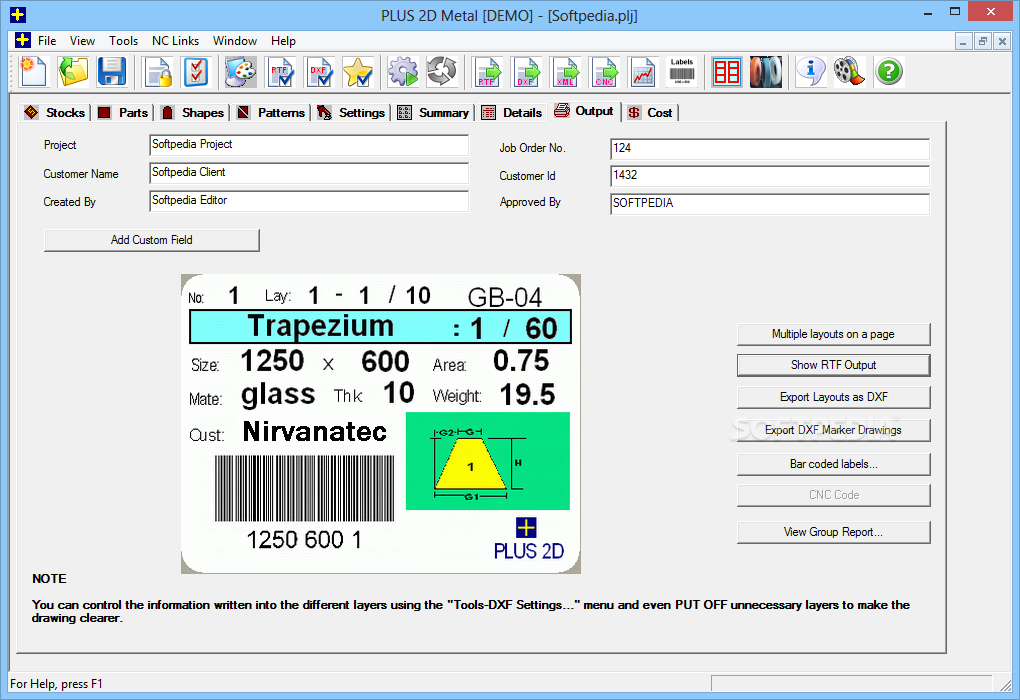The image size is (1020, 700).
Task: Click the Add Custom Field button
Action: (x=152, y=240)
